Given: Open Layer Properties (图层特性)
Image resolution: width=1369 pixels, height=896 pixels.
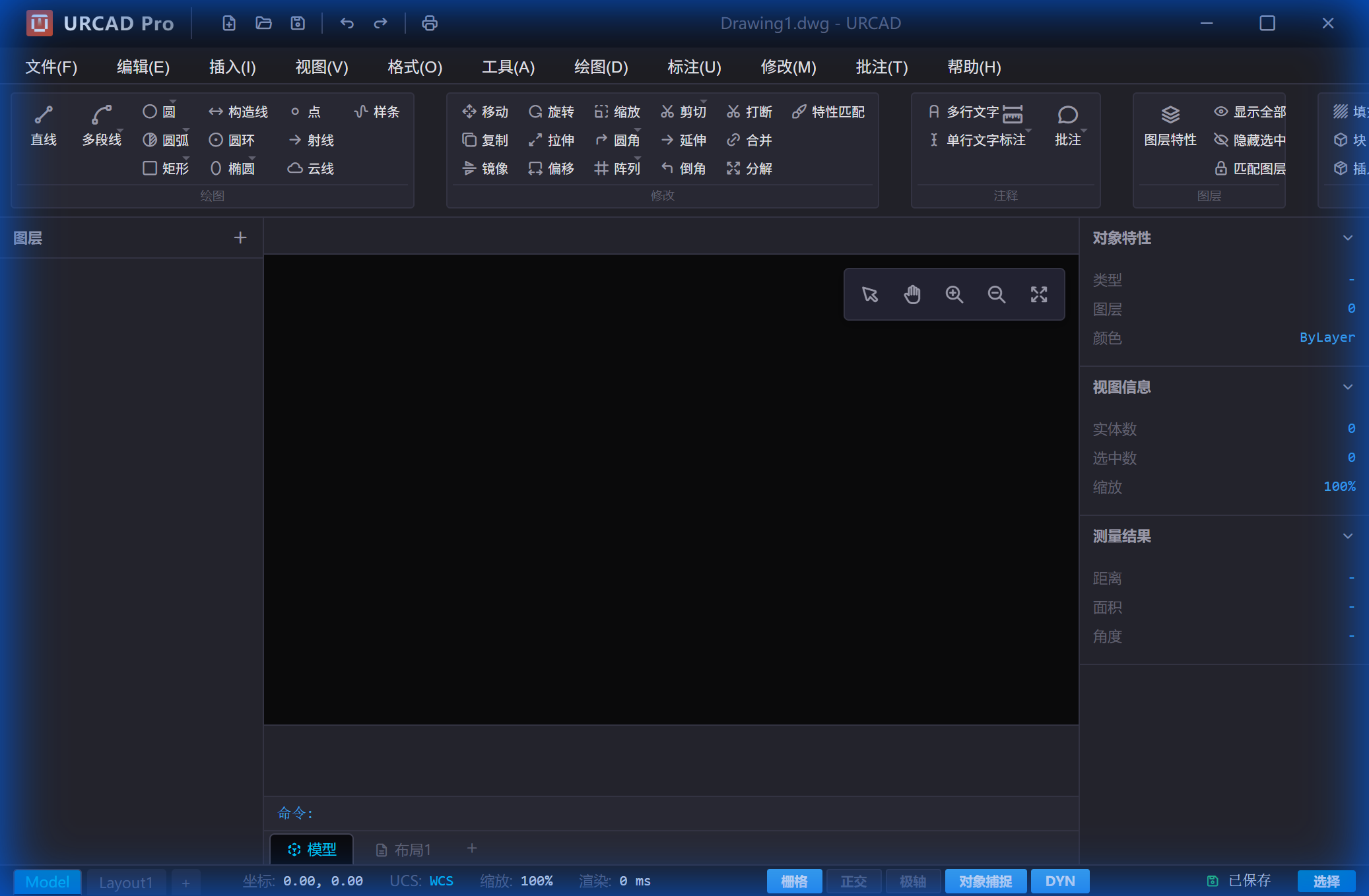Looking at the screenshot, I should (x=1170, y=125).
